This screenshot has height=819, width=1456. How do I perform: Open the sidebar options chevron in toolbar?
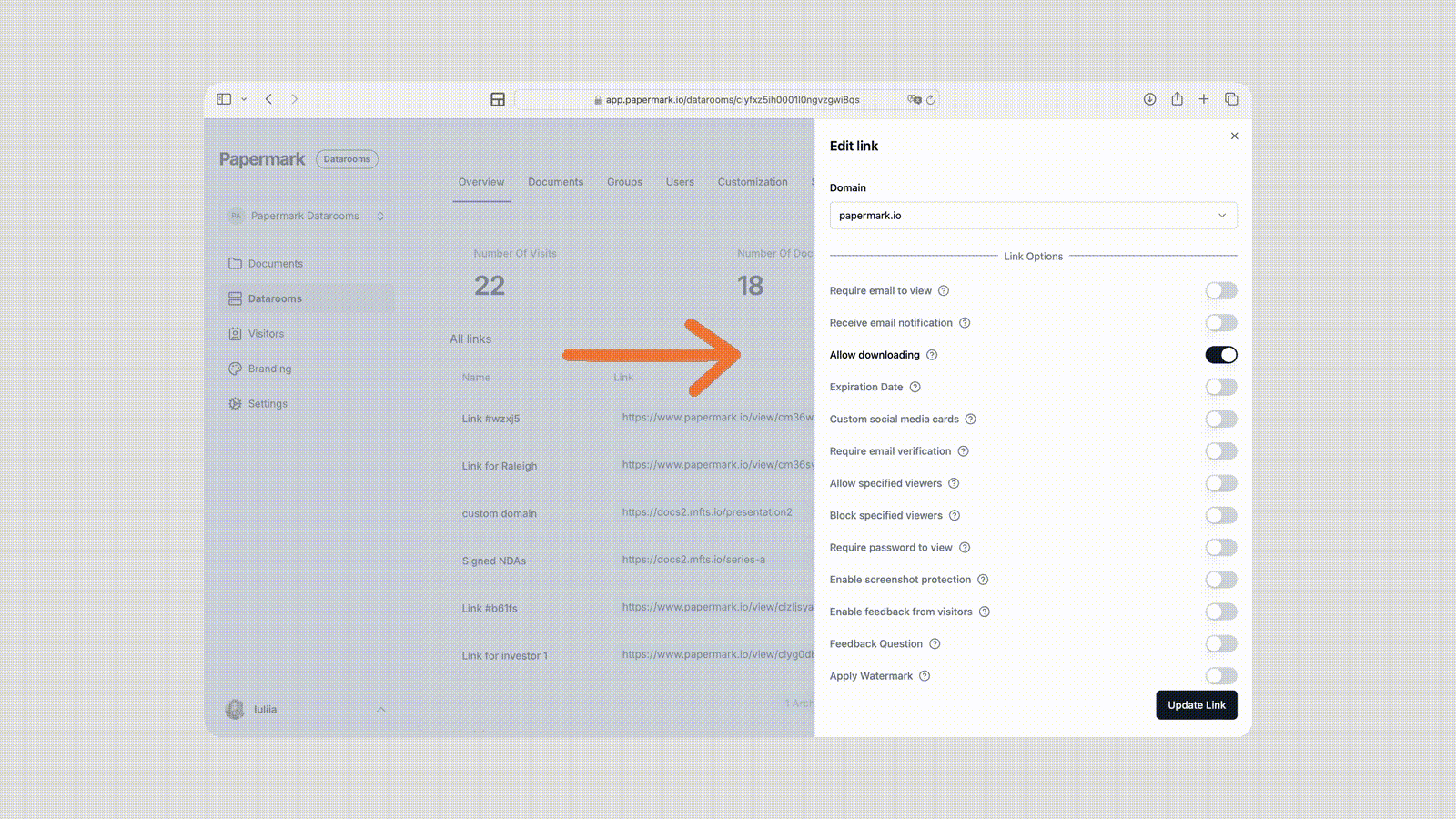click(x=244, y=99)
